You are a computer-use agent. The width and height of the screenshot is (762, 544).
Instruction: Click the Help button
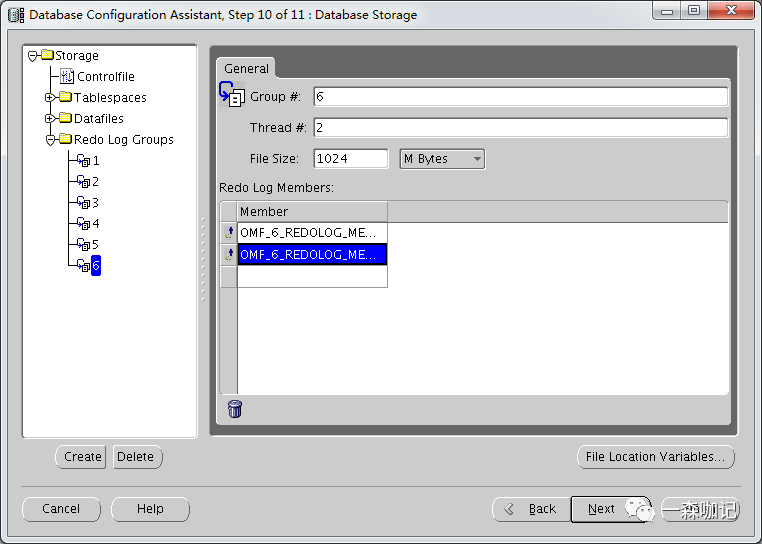point(150,509)
